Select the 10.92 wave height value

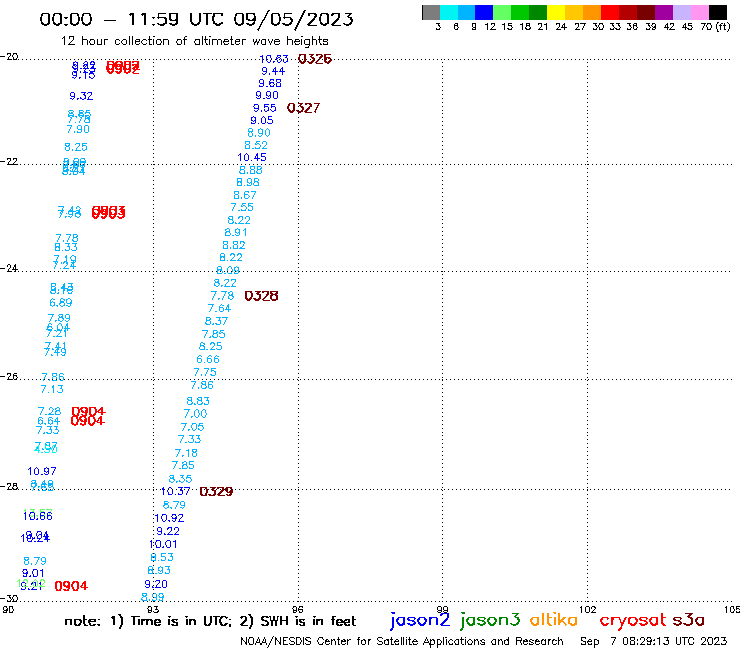[169, 518]
